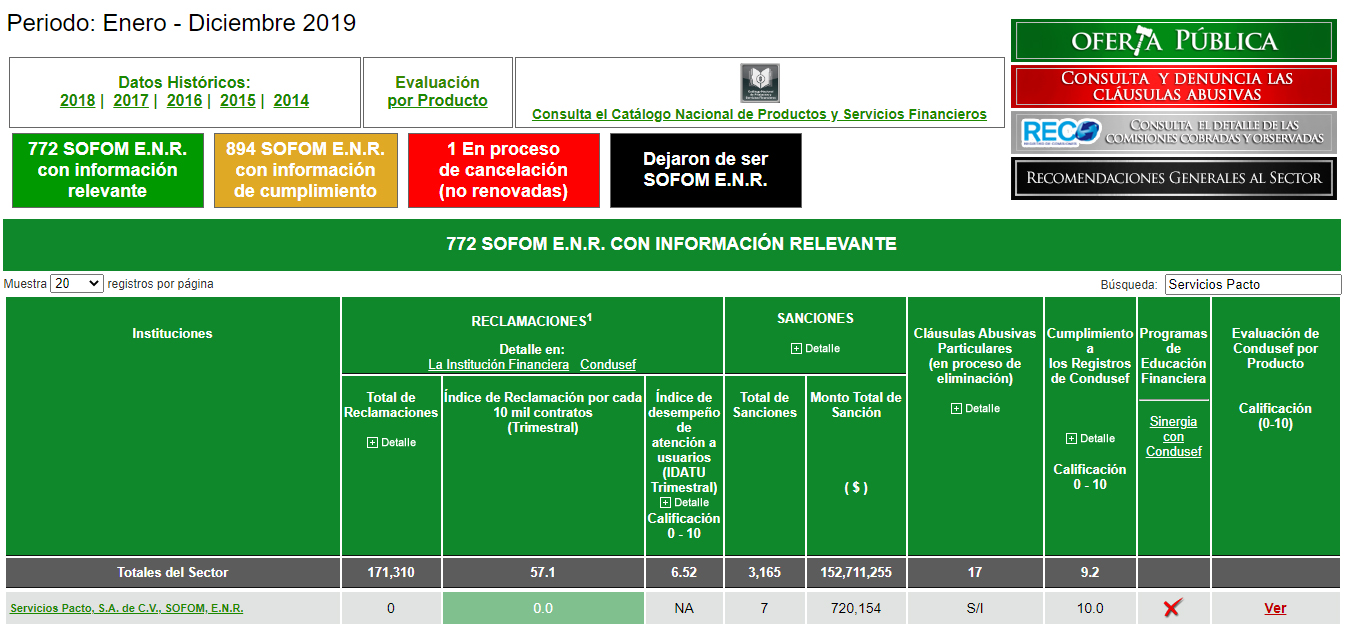Click sector cumplimiento score 9.2

pos(1090,573)
